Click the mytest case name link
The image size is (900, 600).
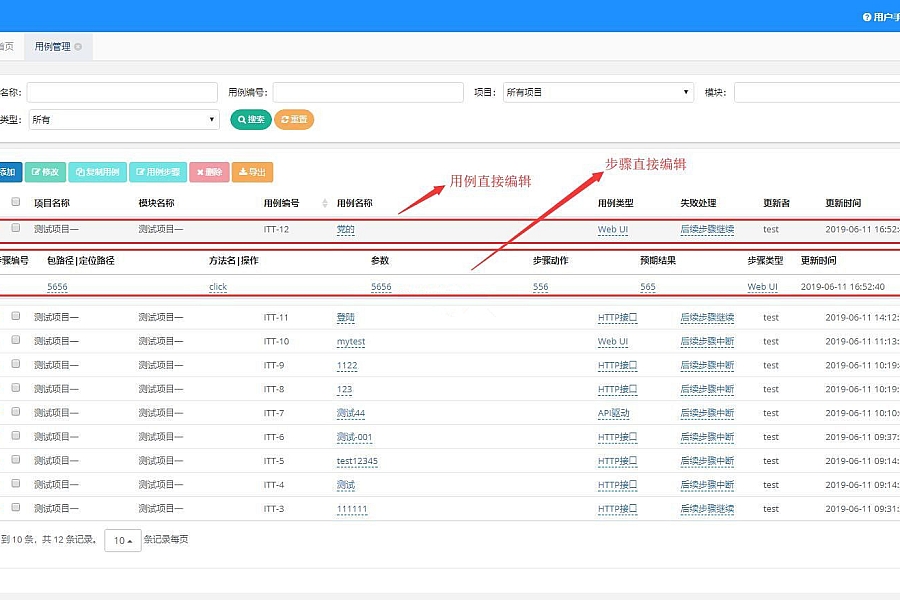pos(351,342)
